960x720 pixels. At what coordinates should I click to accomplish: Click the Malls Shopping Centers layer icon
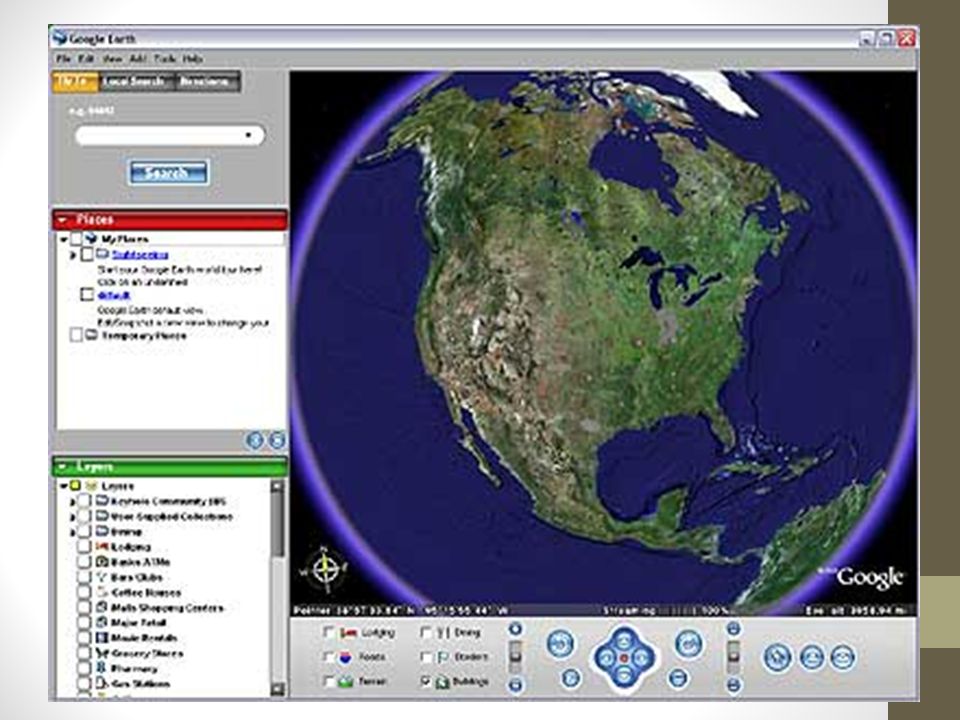102,607
